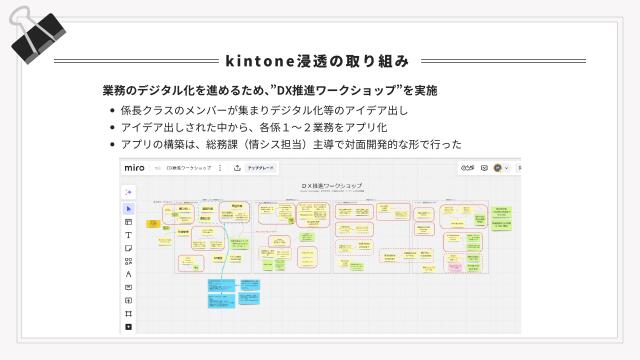Click the miro logo
This screenshot has height=360, width=640.
[134, 168]
